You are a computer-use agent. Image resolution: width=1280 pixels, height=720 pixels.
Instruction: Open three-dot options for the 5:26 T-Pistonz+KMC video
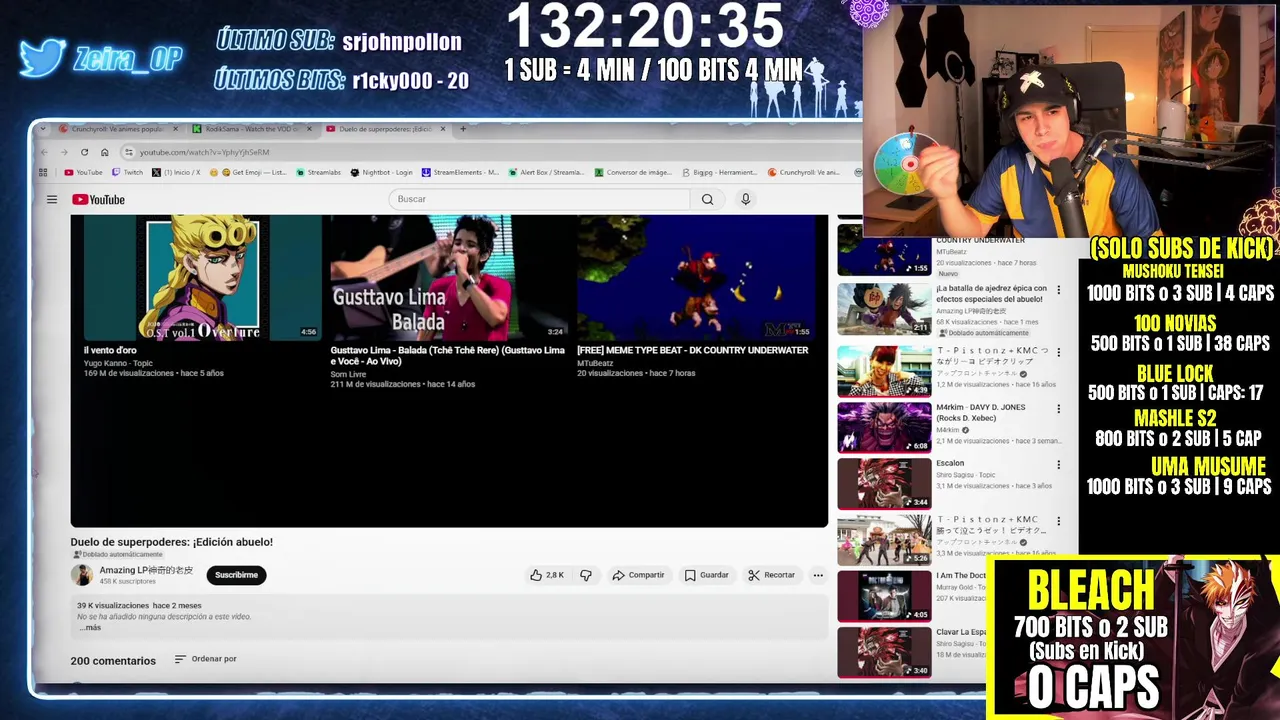point(1059,521)
